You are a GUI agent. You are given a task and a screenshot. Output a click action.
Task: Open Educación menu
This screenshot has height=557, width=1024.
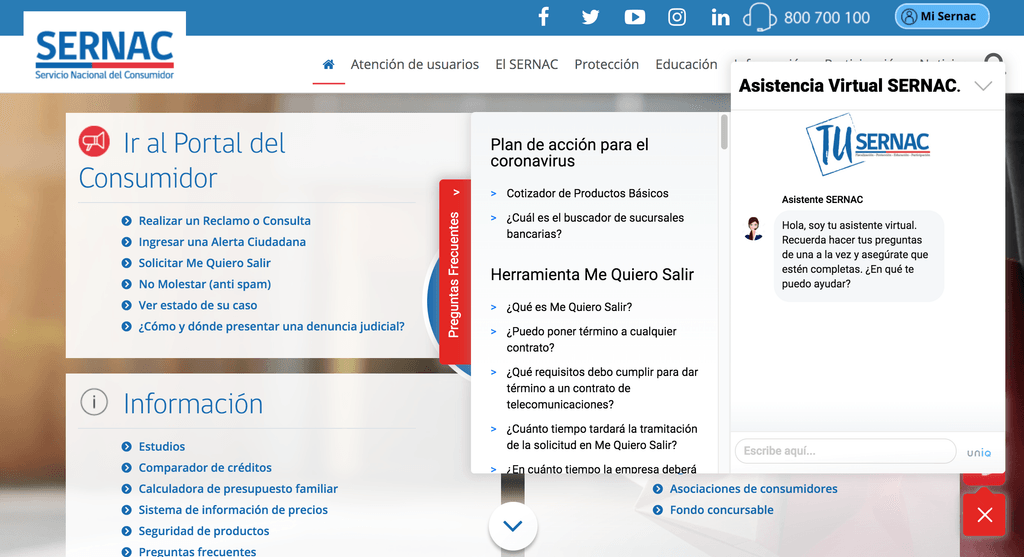pos(686,64)
